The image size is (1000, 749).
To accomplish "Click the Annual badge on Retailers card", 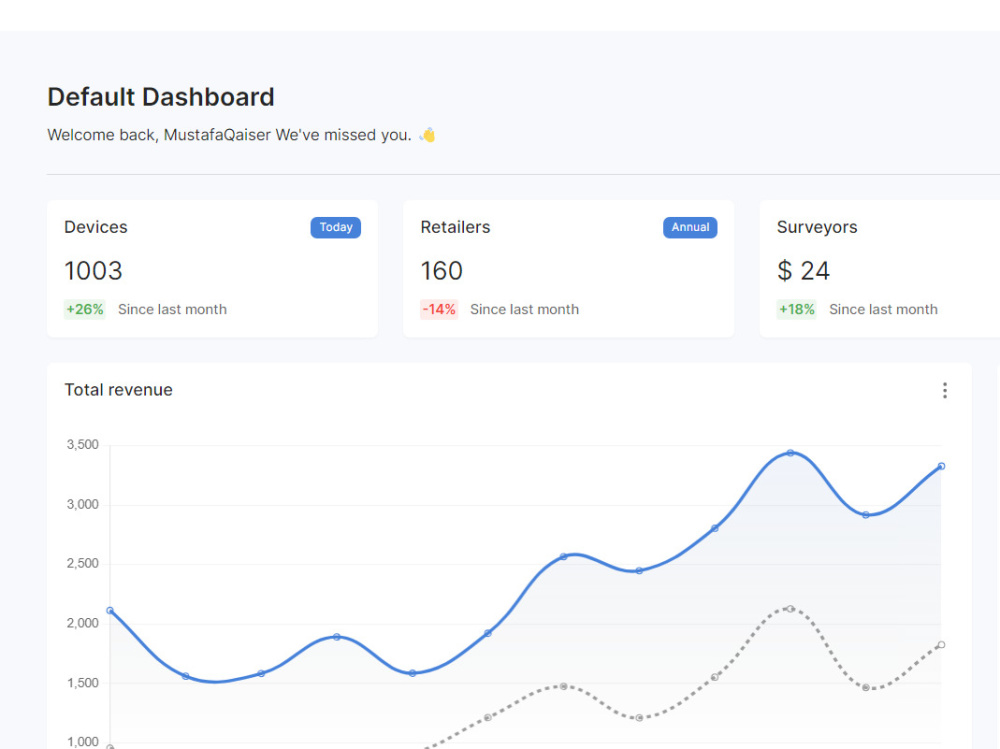I will click(x=690, y=228).
